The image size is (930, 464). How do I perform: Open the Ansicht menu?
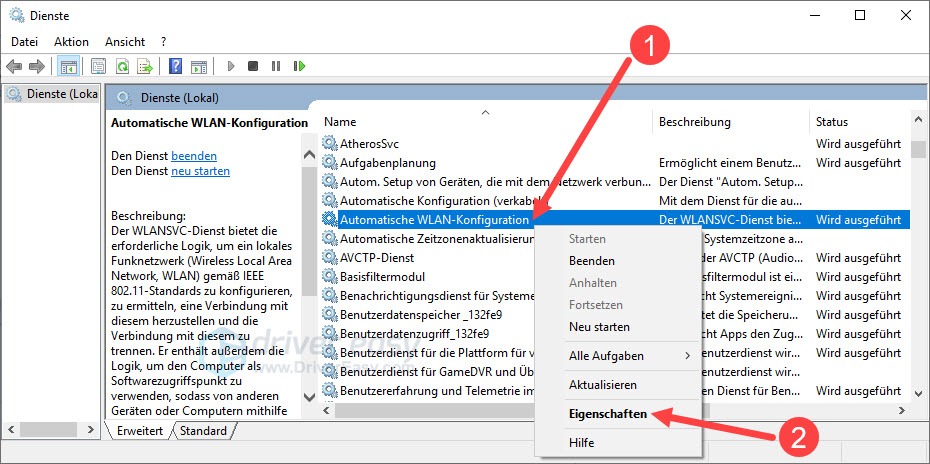(x=125, y=42)
